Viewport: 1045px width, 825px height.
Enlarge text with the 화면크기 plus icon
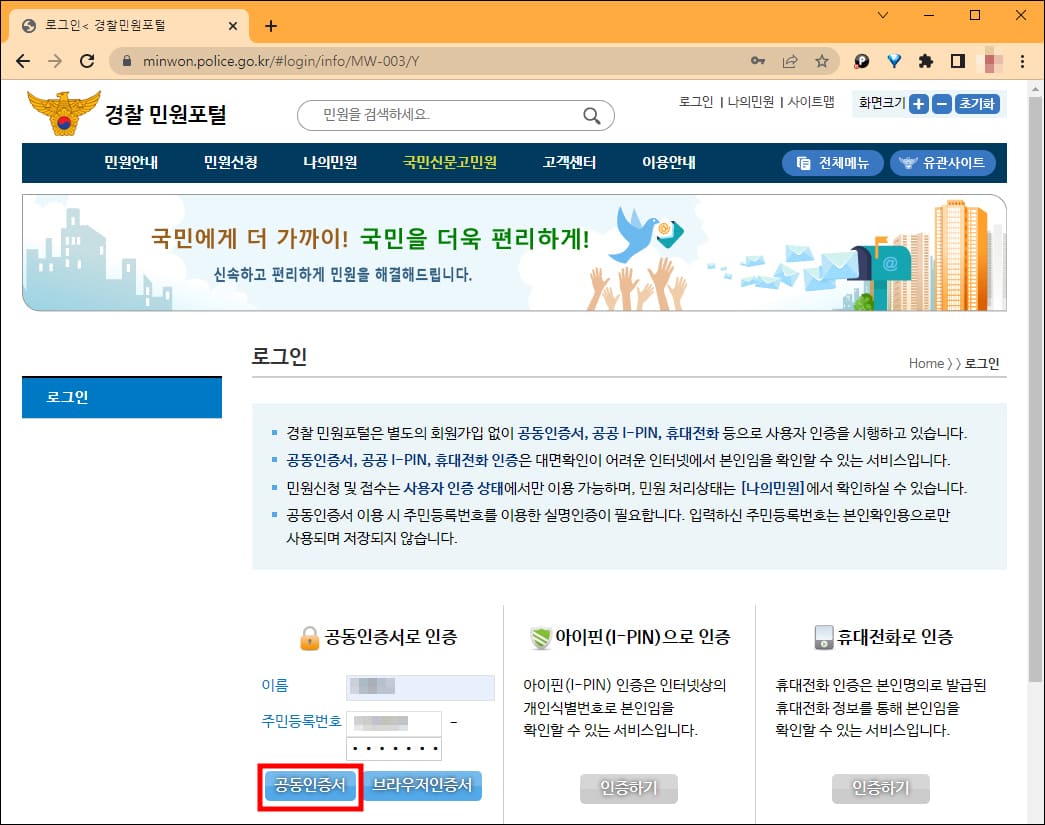click(917, 103)
